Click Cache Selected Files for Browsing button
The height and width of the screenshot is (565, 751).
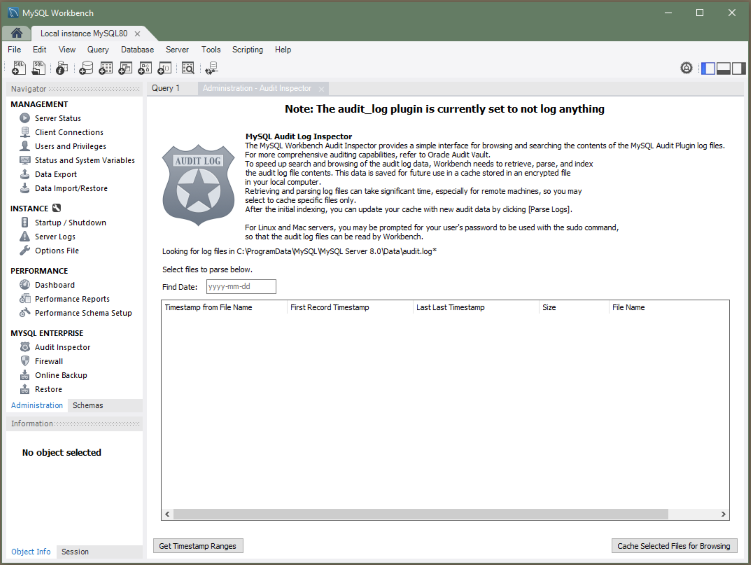(x=675, y=546)
